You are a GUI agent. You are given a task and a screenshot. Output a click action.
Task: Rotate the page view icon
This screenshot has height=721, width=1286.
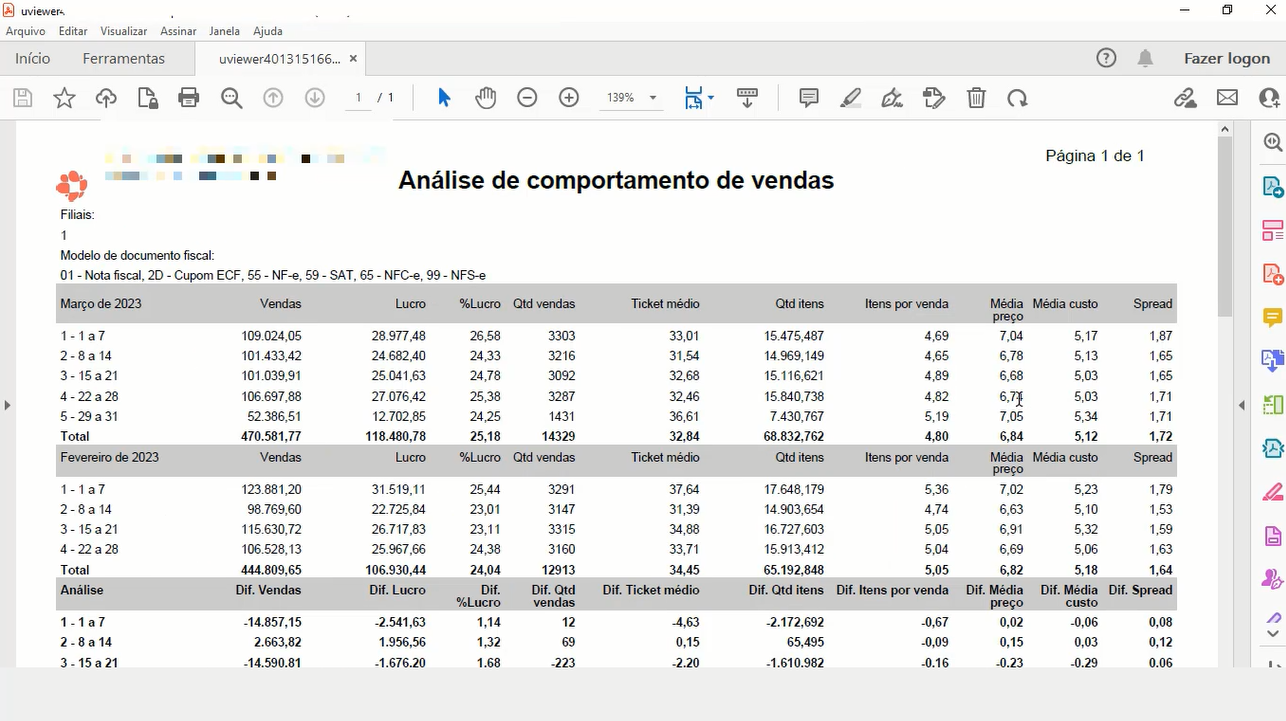(1017, 98)
